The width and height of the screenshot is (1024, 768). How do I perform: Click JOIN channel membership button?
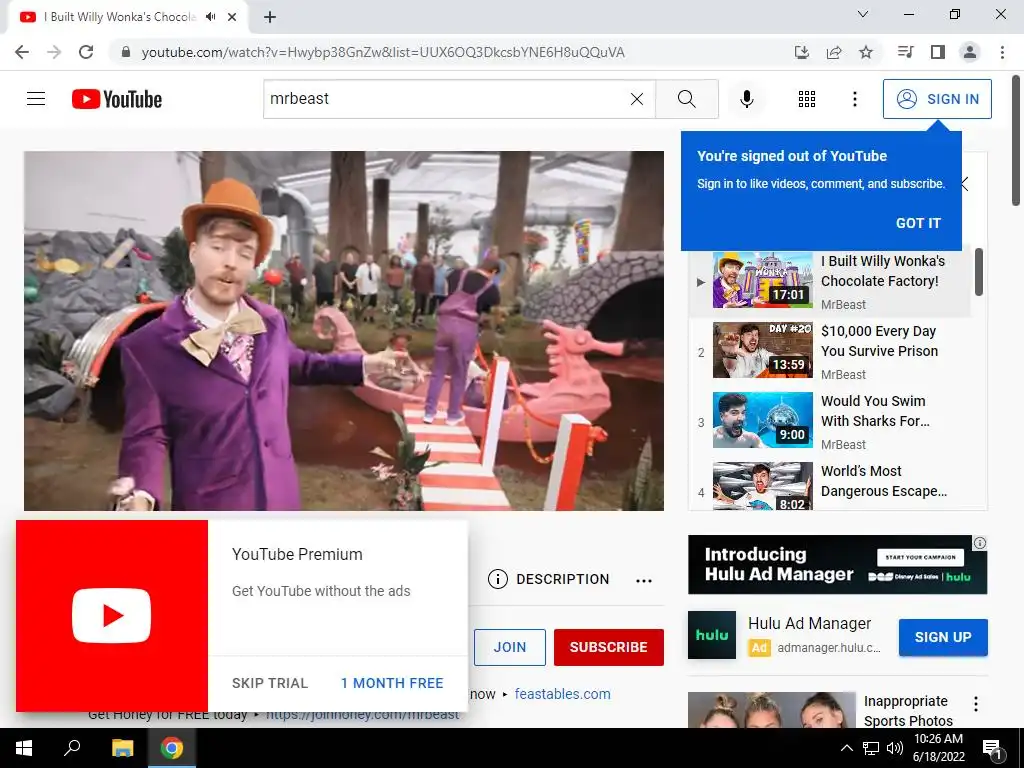click(x=509, y=647)
